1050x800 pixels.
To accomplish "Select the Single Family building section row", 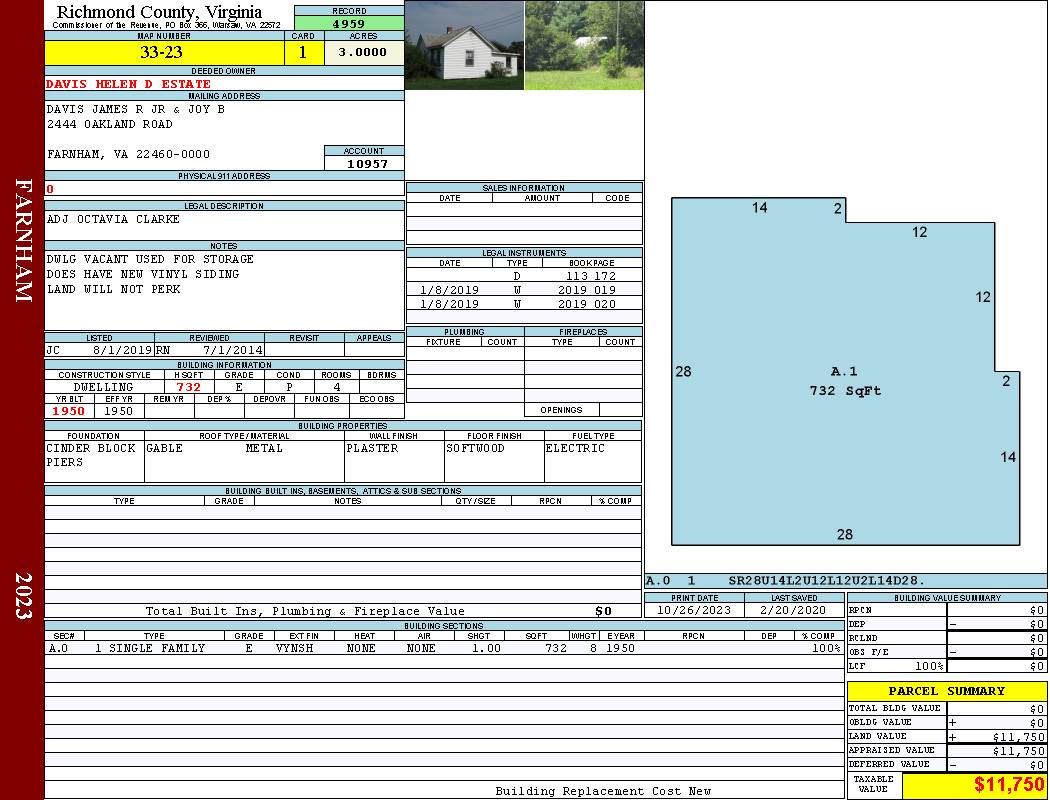I will point(444,648).
